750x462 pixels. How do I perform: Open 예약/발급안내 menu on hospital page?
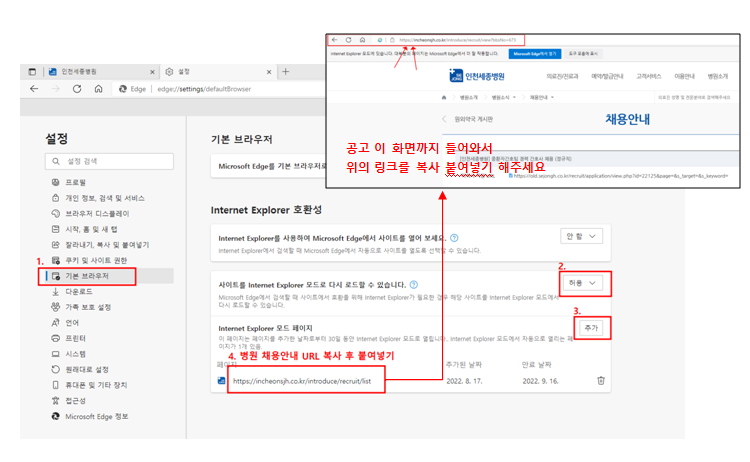point(607,77)
